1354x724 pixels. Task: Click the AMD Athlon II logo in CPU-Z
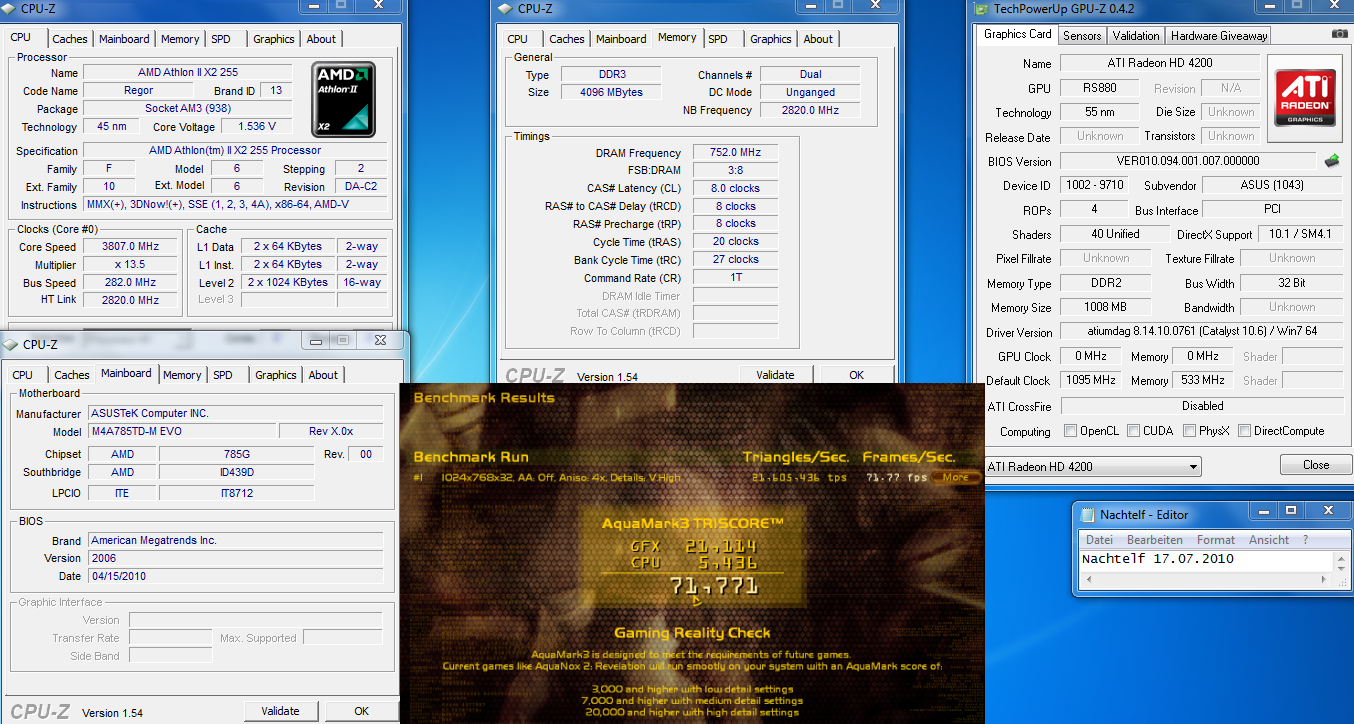pos(343,100)
